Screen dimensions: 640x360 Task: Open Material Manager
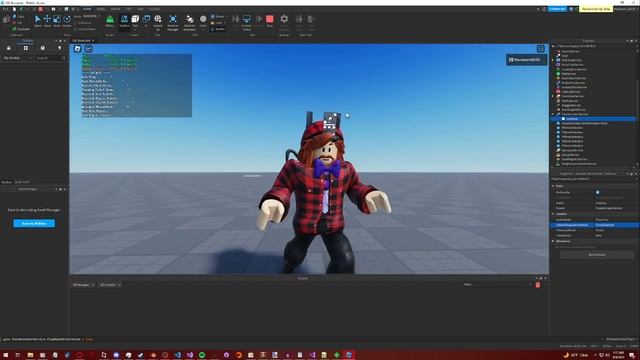pyautogui.click(x=173, y=22)
